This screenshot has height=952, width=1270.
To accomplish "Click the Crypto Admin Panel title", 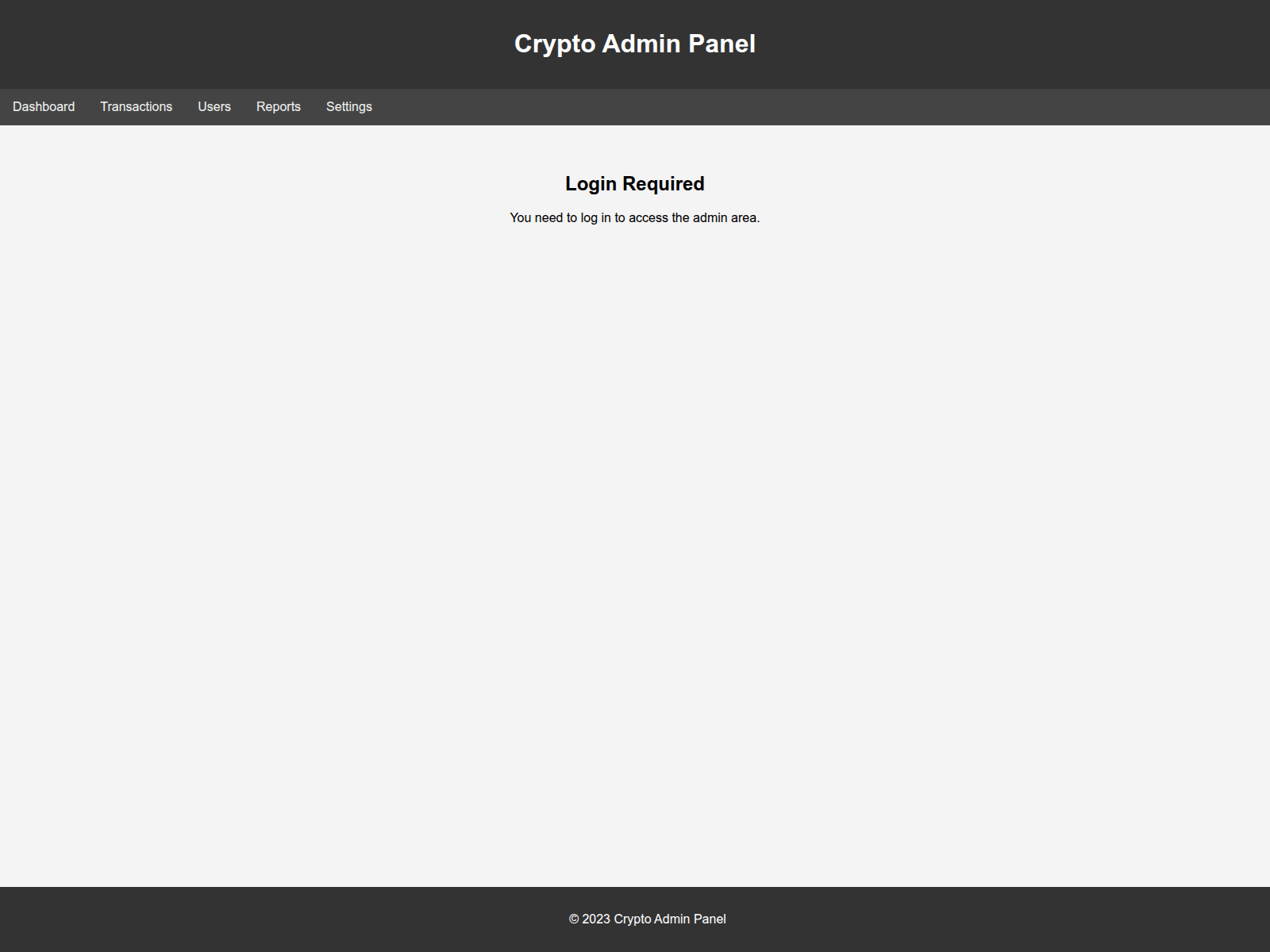I will pyautogui.click(x=635, y=44).
